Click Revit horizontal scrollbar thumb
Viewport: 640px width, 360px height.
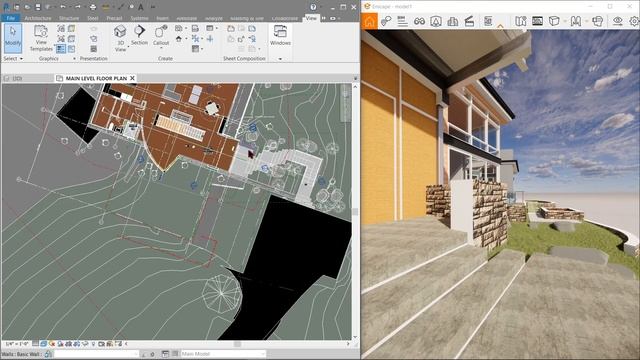click(237, 344)
